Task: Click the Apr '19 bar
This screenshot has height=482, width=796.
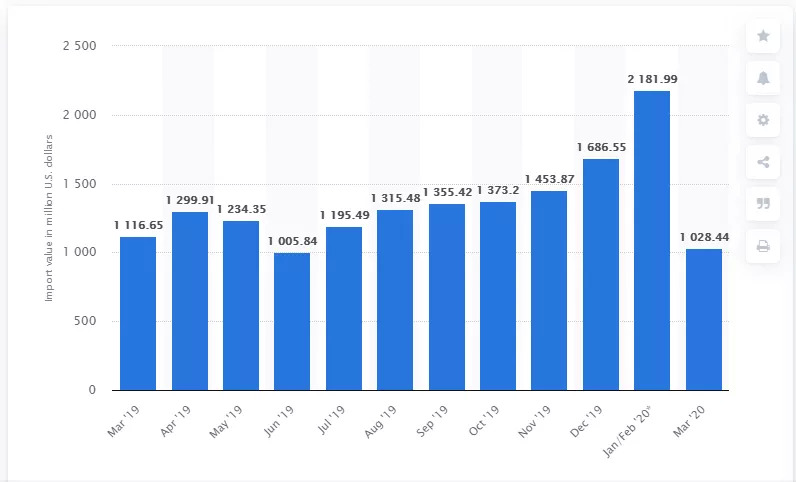Action: point(190,301)
